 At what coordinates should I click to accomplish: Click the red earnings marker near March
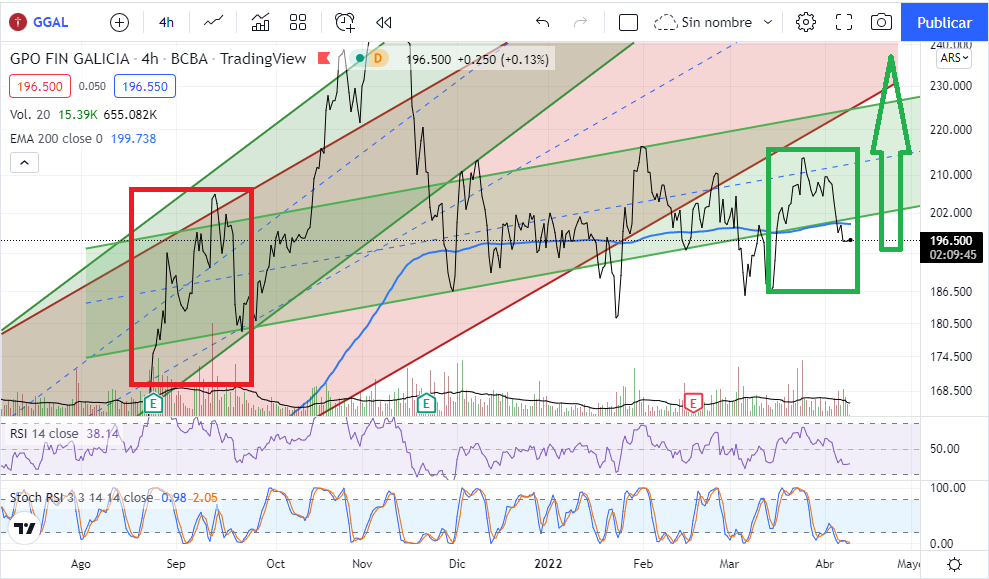click(x=693, y=402)
